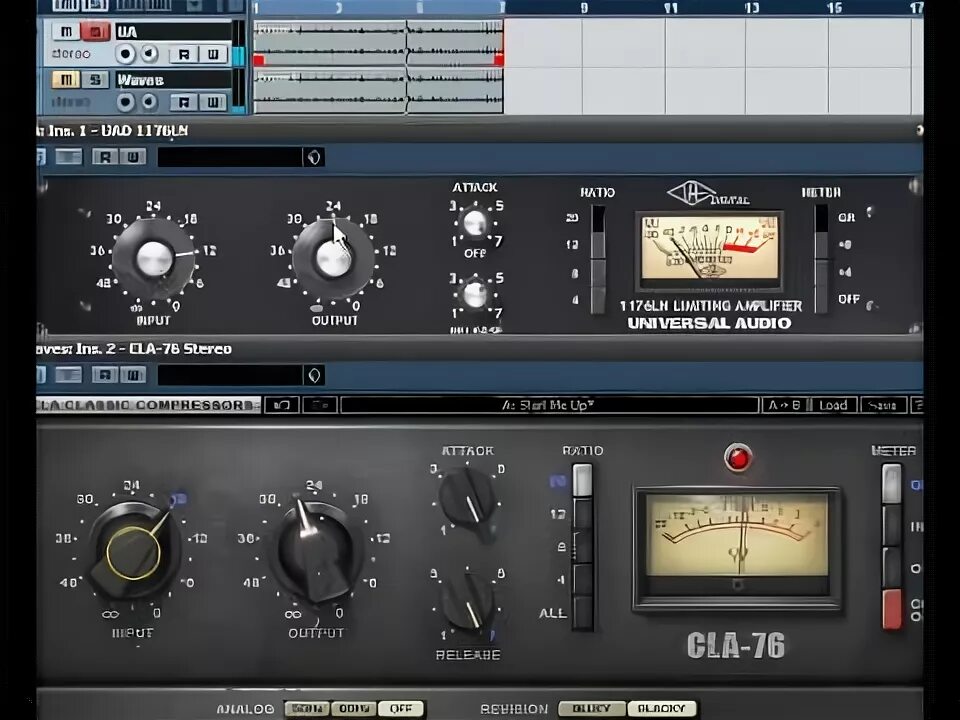Click the UAD 1176LN Output knob

[333, 258]
